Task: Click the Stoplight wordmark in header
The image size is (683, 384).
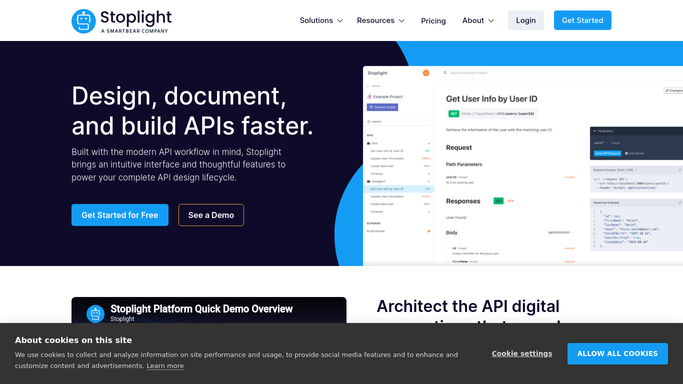Action: point(136,17)
